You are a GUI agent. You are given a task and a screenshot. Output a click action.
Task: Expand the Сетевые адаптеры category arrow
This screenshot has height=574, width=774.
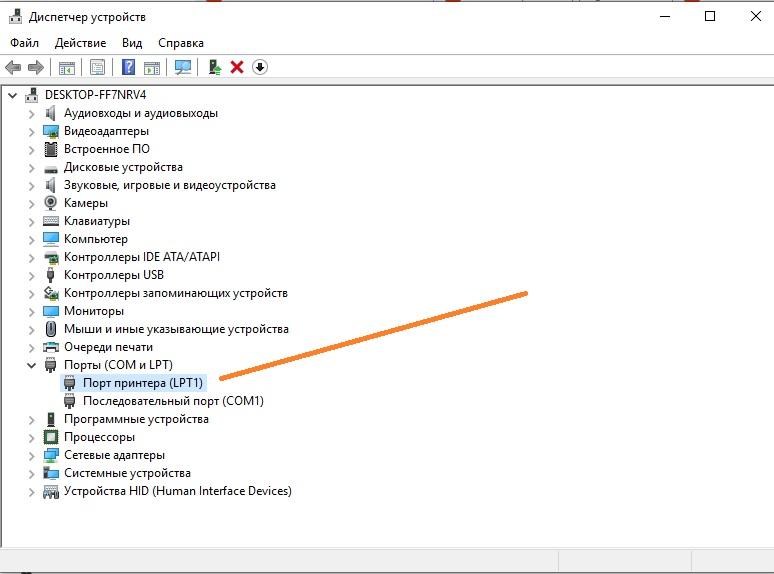tap(32, 455)
